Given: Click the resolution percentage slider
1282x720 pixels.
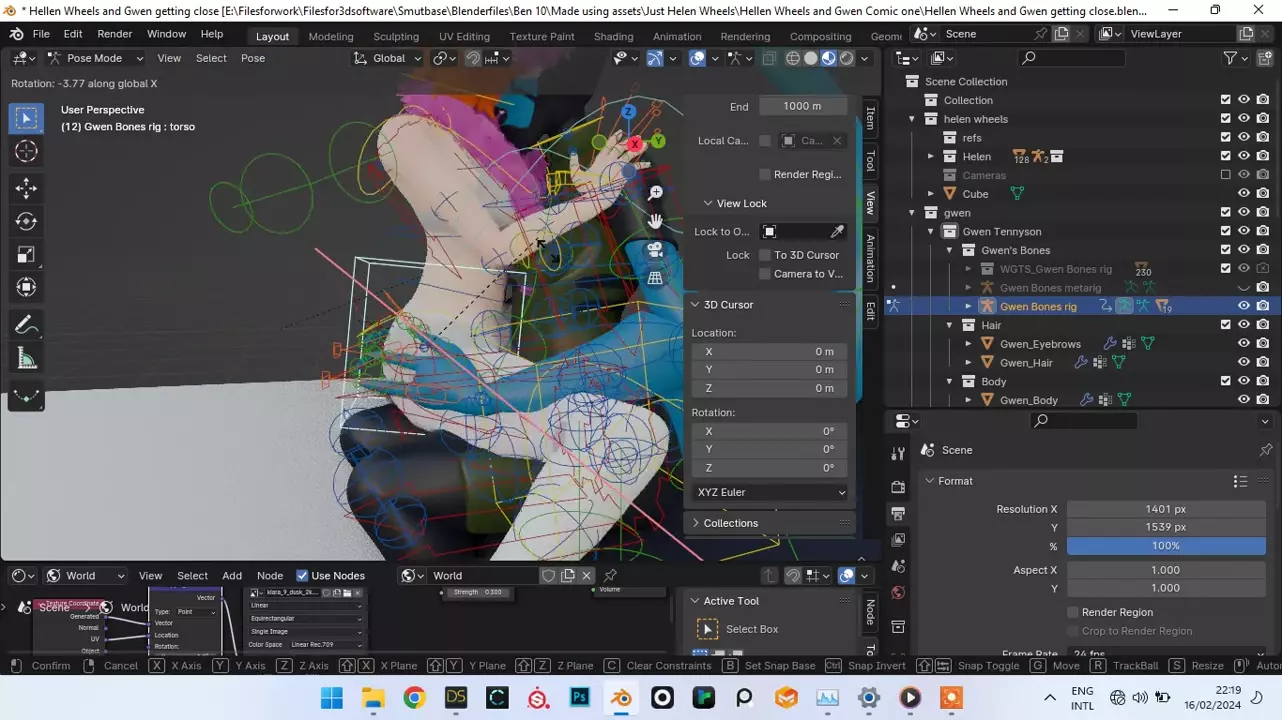Looking at the screenshot, I should pyautogui.click(x=1165, y=546).
